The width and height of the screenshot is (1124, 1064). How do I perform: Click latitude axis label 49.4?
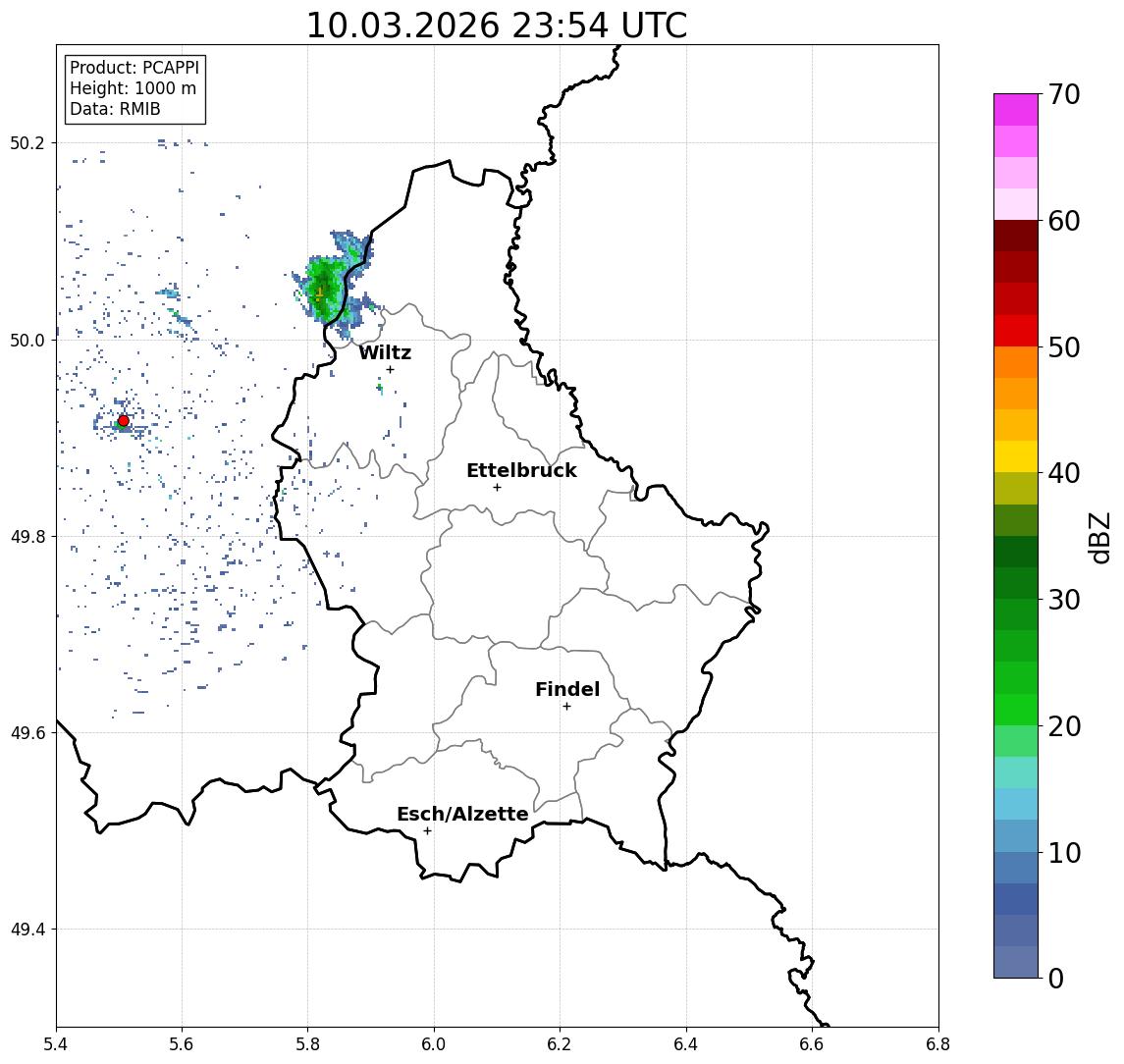[x=27, y=930]
